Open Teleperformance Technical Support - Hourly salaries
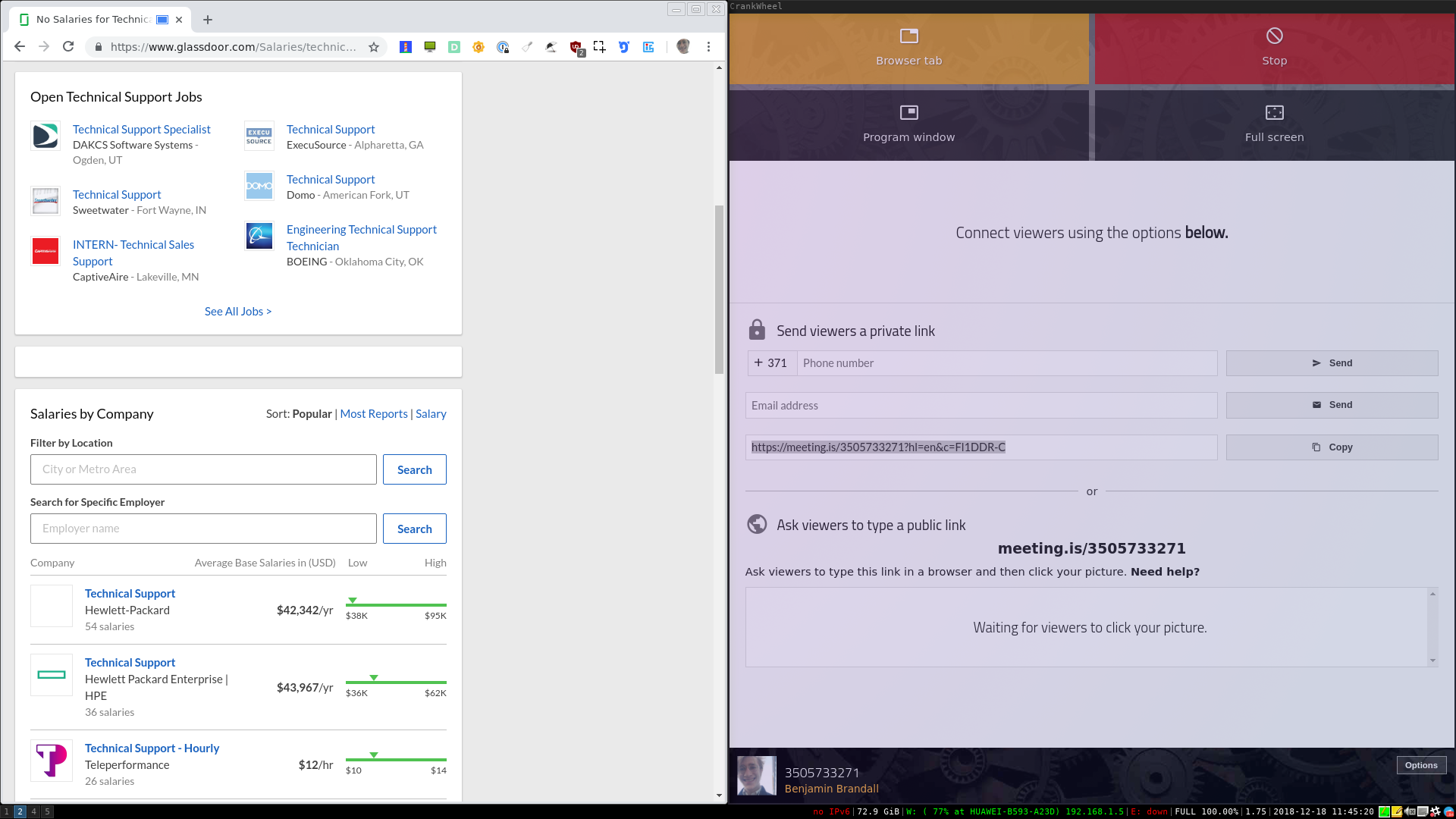 tap(152, 748)
